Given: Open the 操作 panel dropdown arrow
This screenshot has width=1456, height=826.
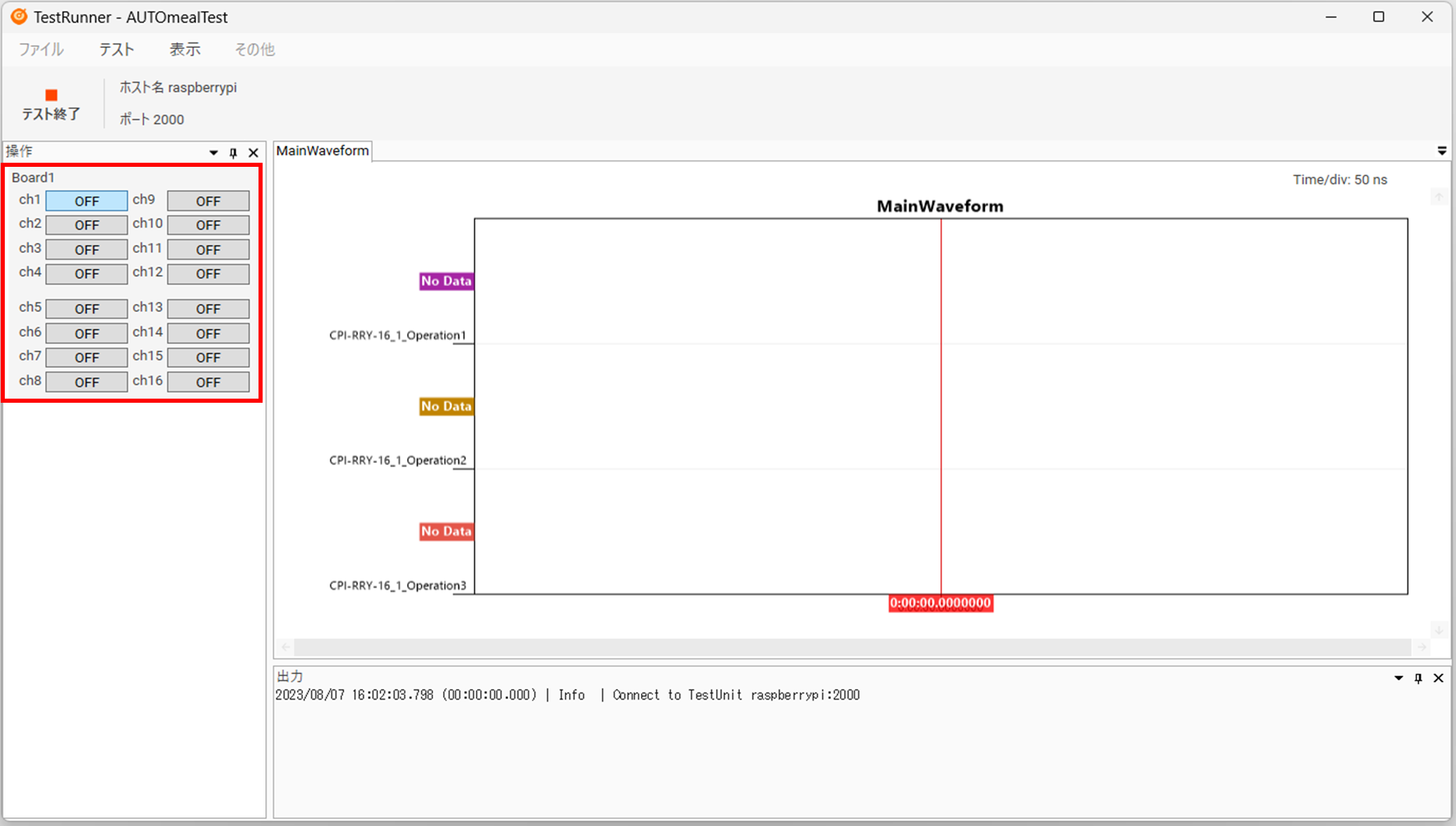Looking at the screenshot, I should coord(212,152).
